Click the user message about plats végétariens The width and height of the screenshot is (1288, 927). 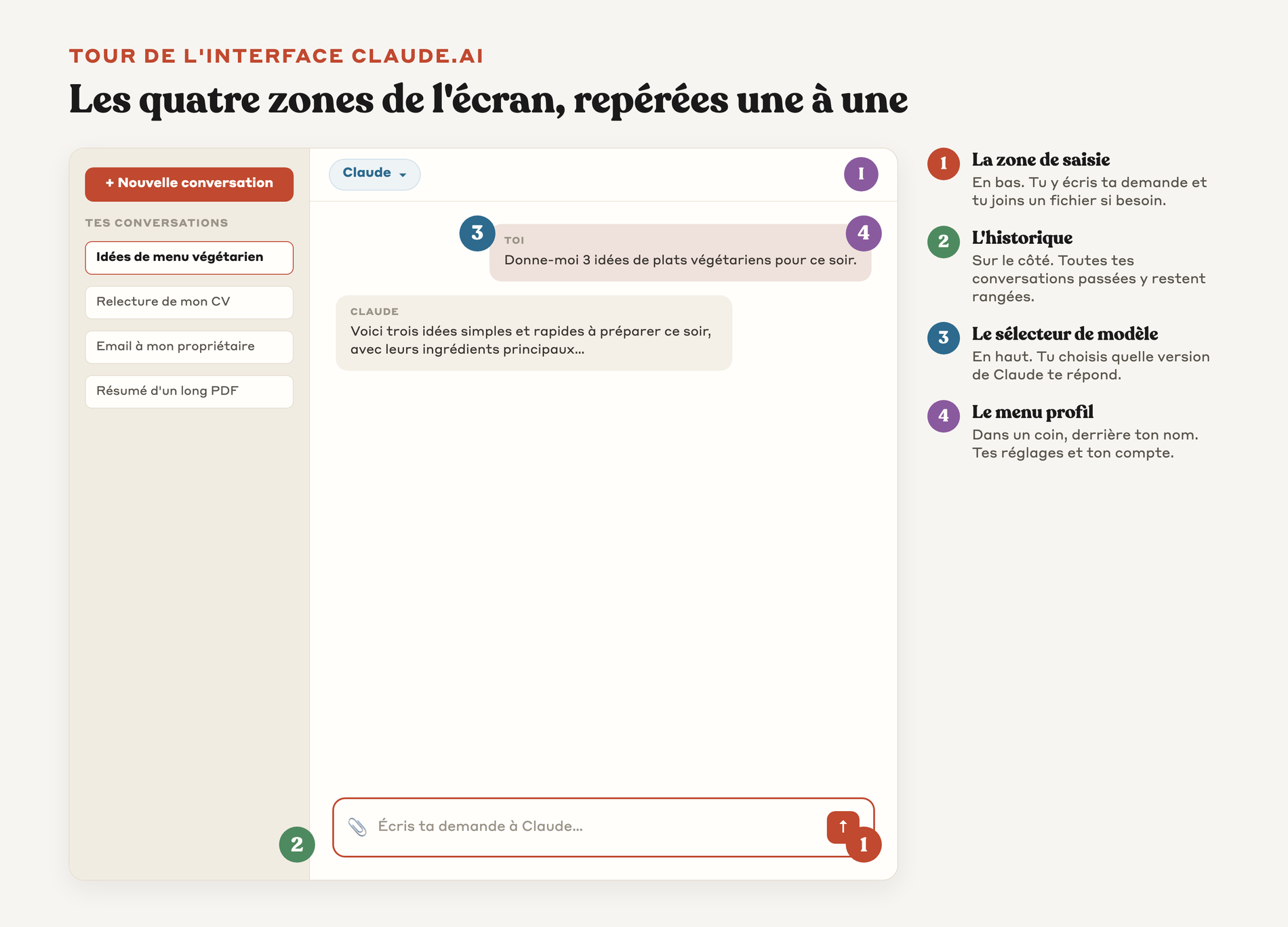click(x=680, y=252)
